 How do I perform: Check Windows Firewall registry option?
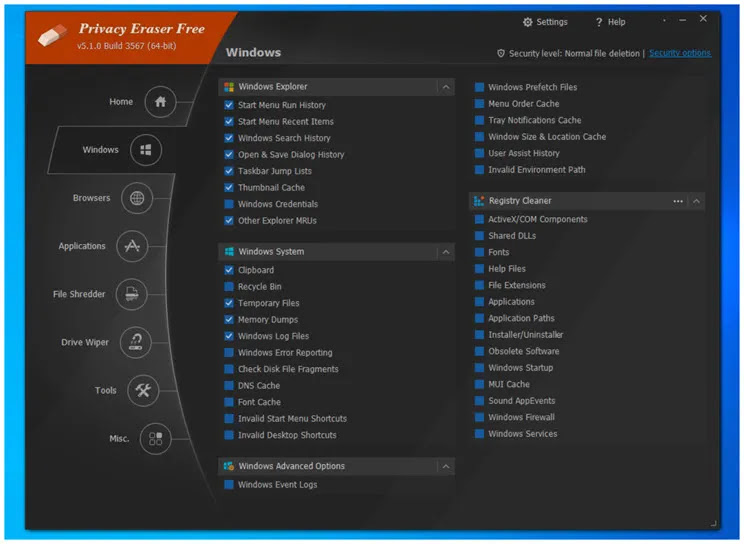479,417
